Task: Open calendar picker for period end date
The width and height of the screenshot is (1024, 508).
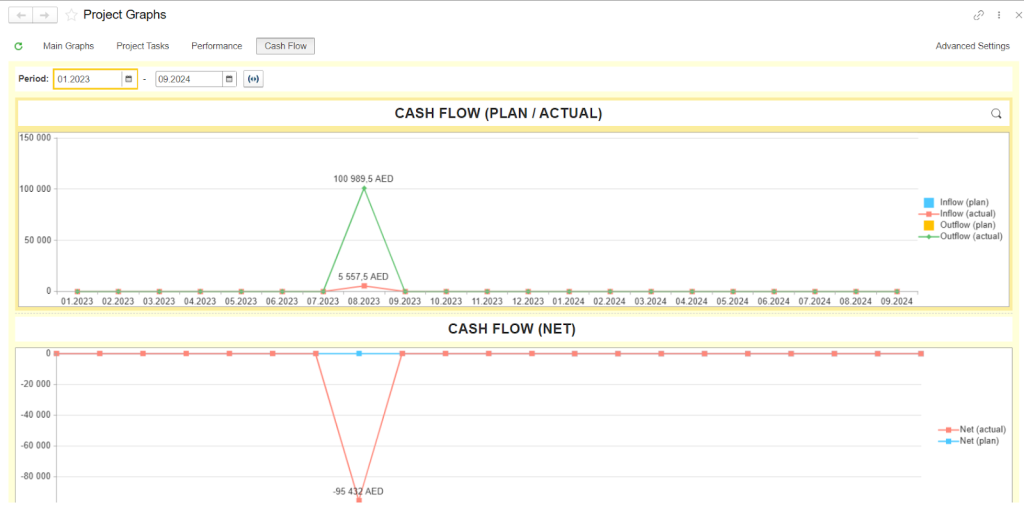Action: point(229,79)
